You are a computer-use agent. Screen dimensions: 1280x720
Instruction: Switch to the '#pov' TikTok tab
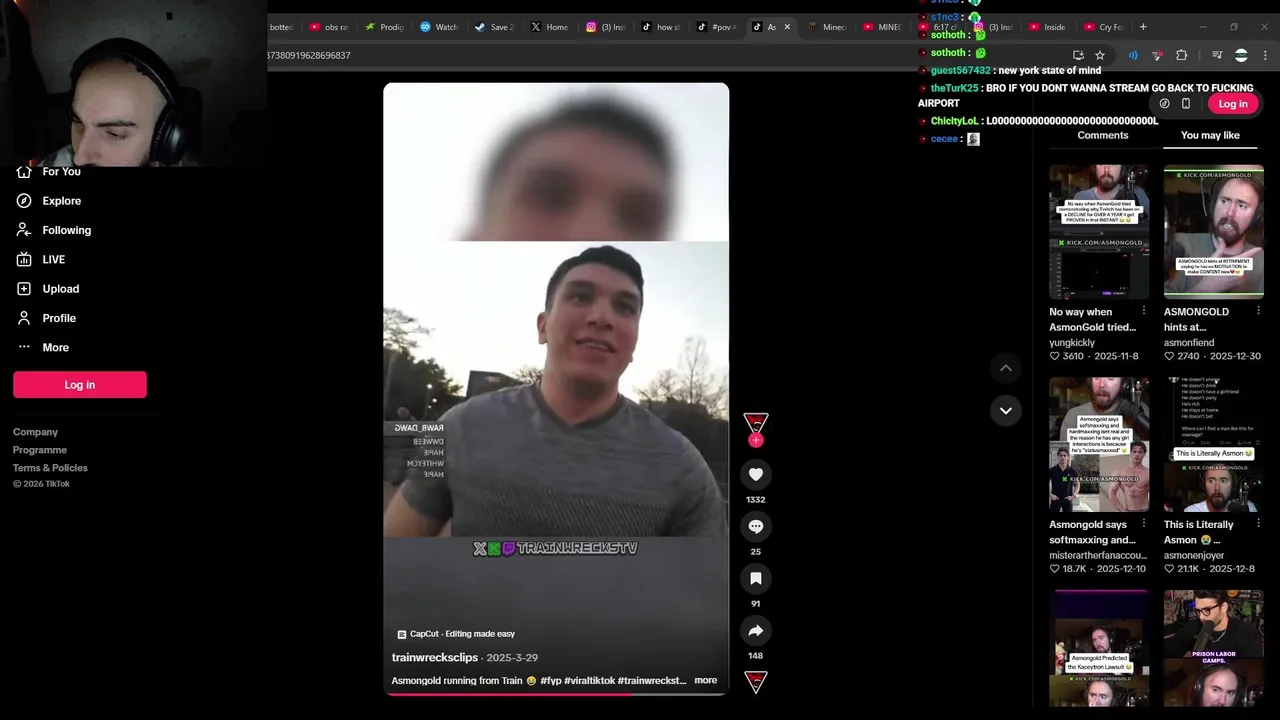tap(716, 27)
